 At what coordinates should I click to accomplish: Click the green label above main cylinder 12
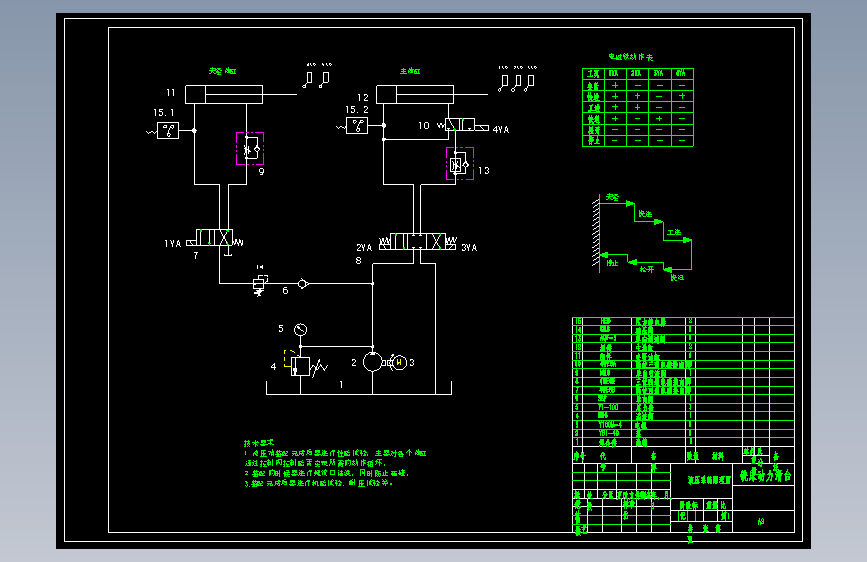(x=410, y=71)
